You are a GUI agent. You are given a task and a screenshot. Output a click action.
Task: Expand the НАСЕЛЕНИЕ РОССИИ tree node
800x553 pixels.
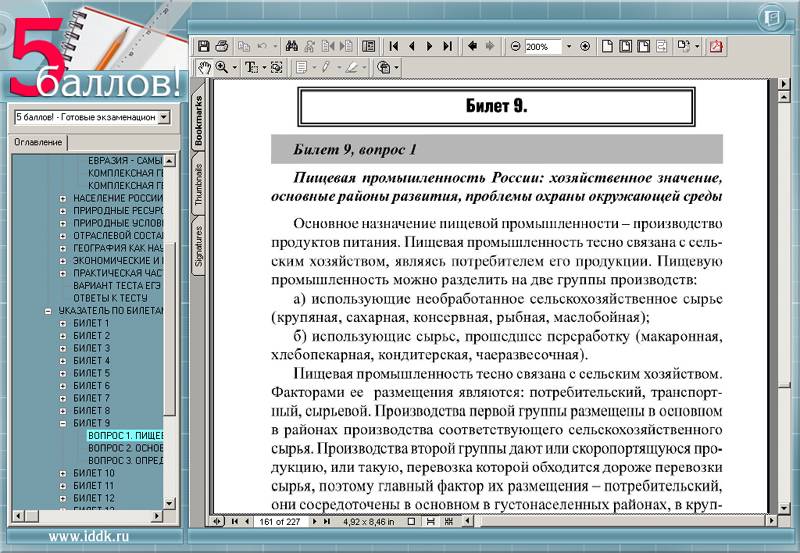click(63, 198)
